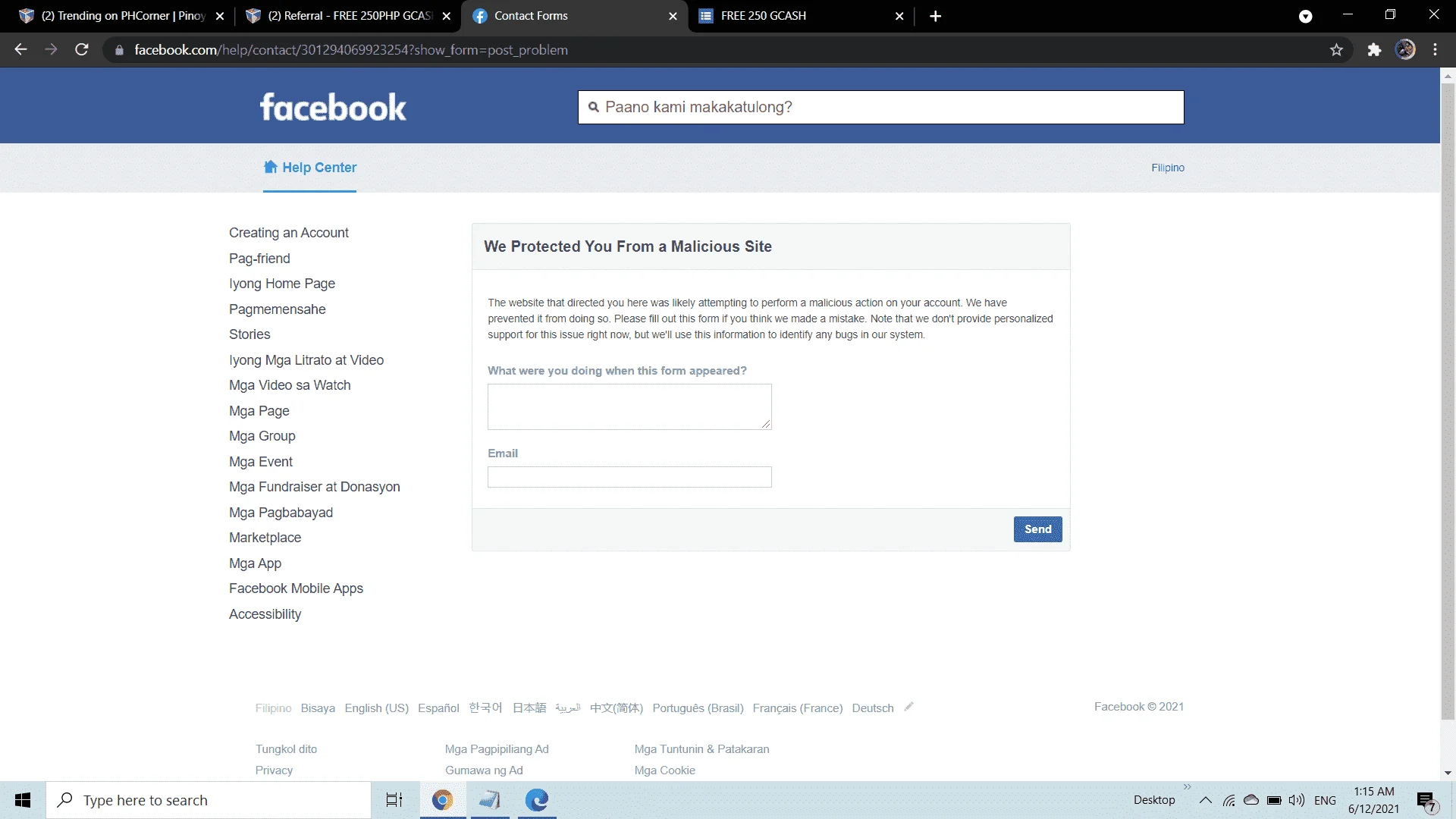The image size is (1456, 819).
Task: Open the Privacy footer link
Action: (x=274, y=770)
